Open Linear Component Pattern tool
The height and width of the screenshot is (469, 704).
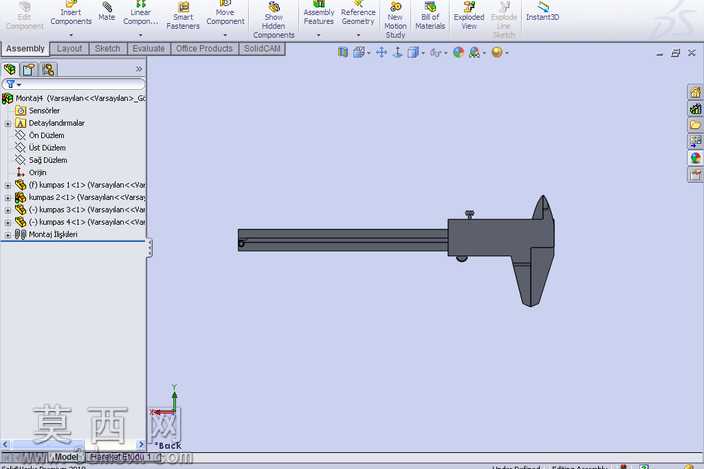click(140, 13)
